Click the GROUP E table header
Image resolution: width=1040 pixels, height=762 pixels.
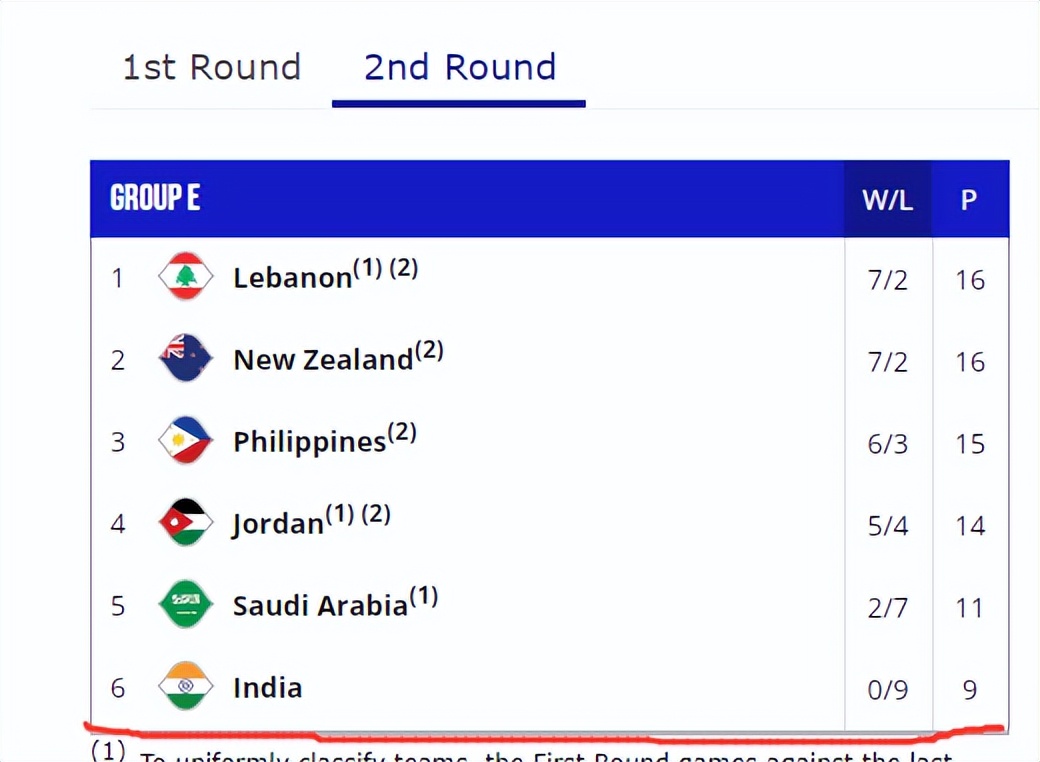click(155, 198)
